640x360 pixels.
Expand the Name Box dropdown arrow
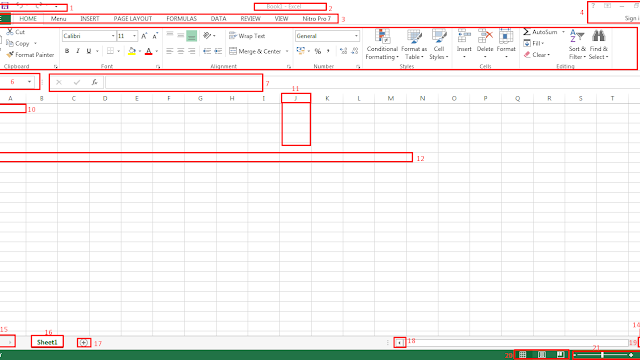coord(29,82)
